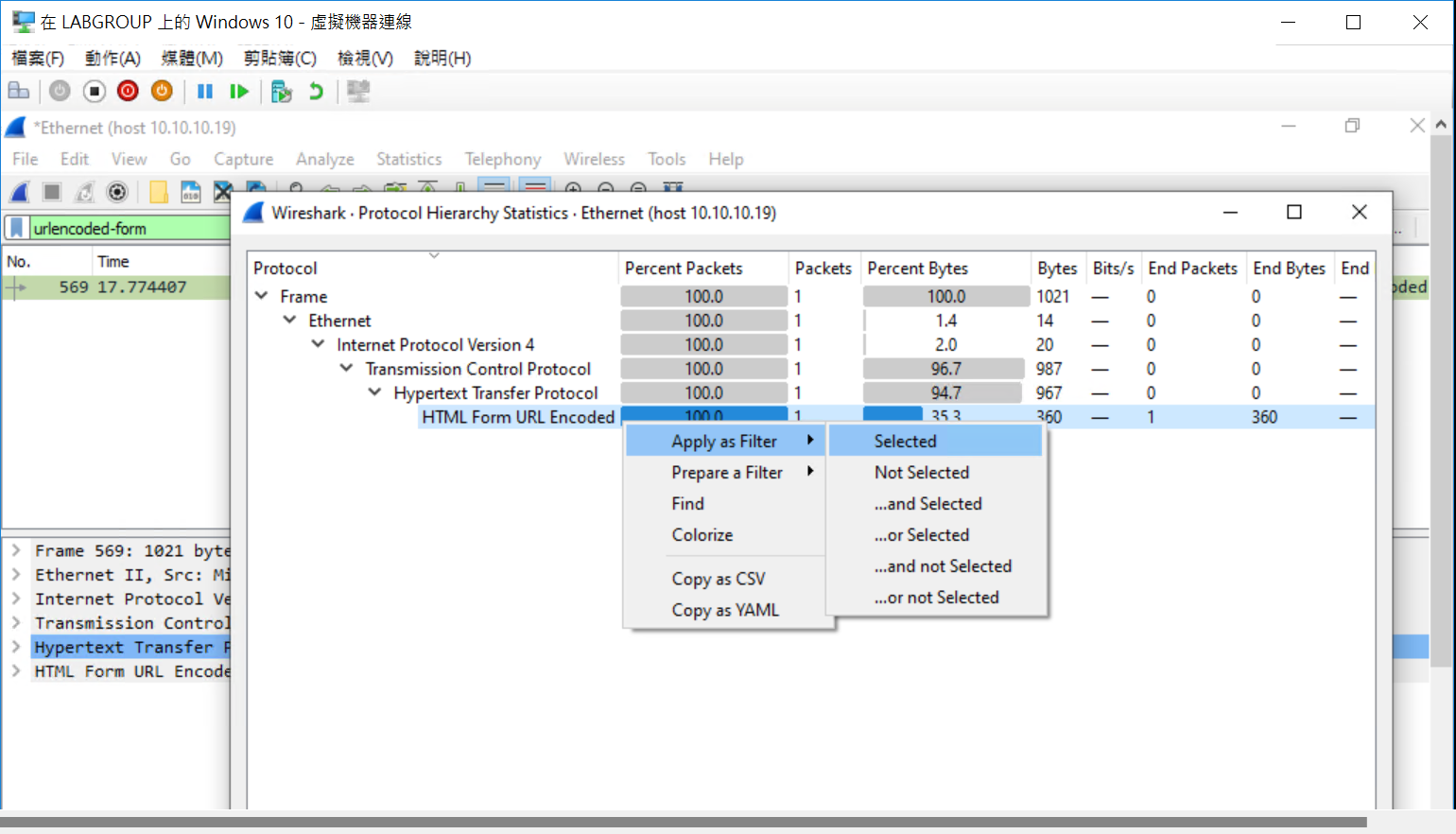This screenshot has height=834, width=1456.
Task: Click the save capture file icon
Action: pos(191,193)
